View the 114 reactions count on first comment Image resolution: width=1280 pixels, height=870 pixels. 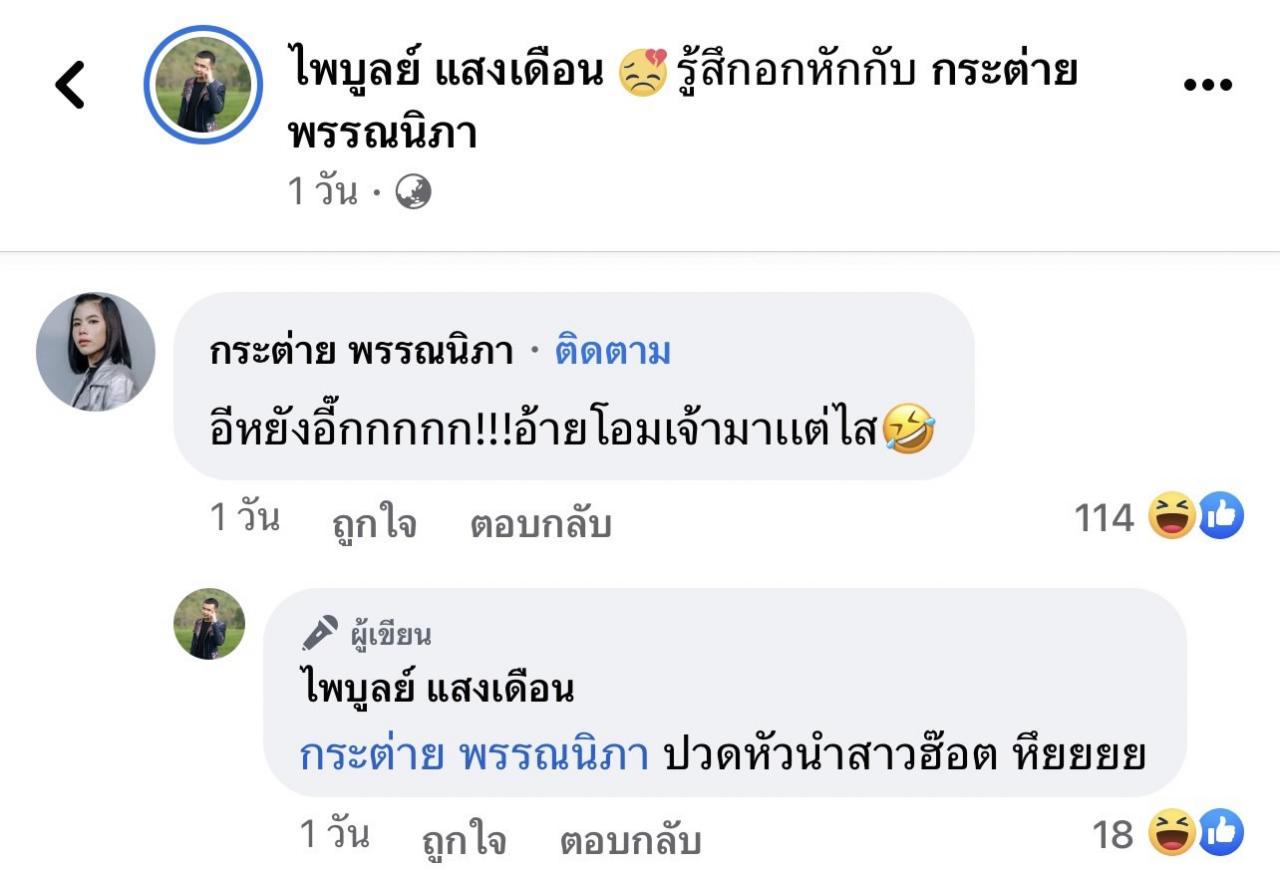(1103, 518)
